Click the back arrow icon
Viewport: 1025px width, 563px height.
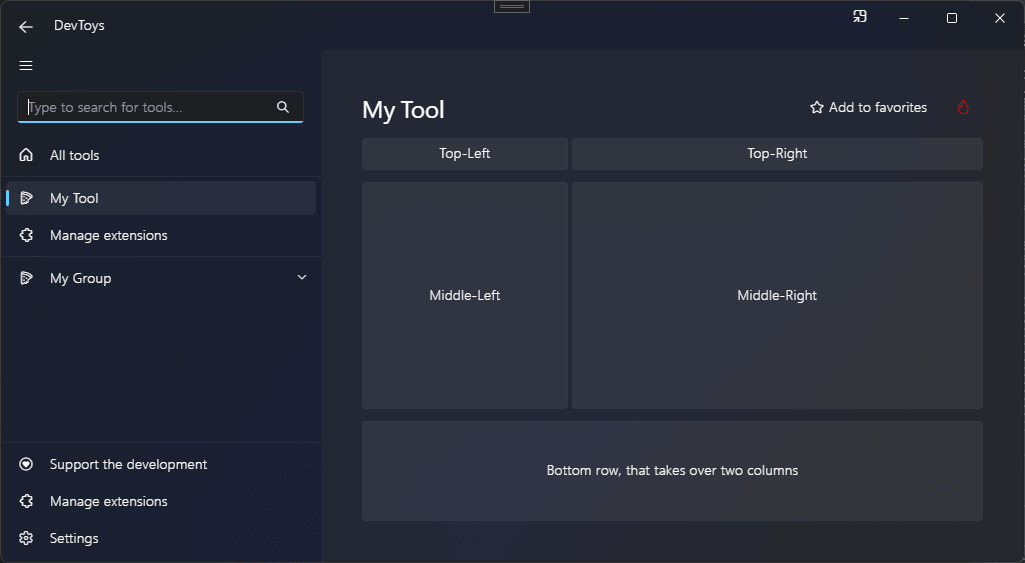tap(25, 26)
